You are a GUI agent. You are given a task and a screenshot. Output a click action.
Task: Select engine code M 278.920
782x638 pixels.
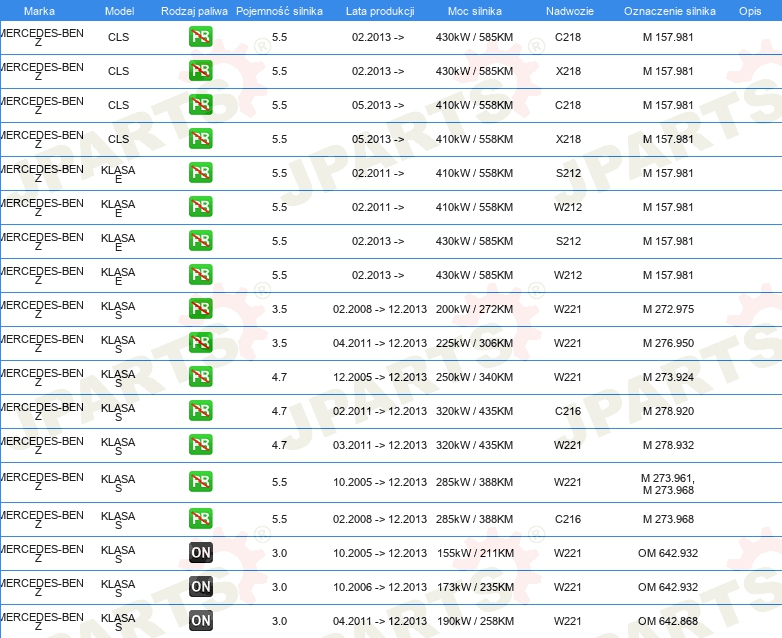pyautogui.click(x=668, y=411)
